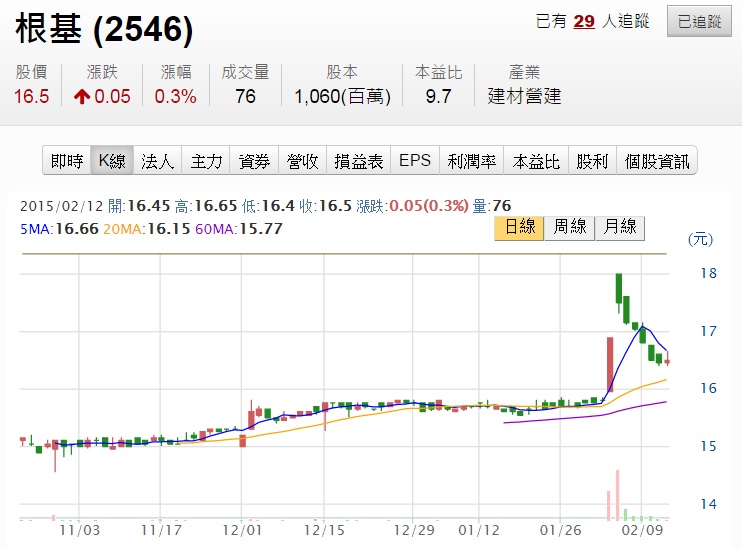742x549 pixels.
Task: Select the 損益表 tab
Action: pyautogui.click(x=359, y=161)
